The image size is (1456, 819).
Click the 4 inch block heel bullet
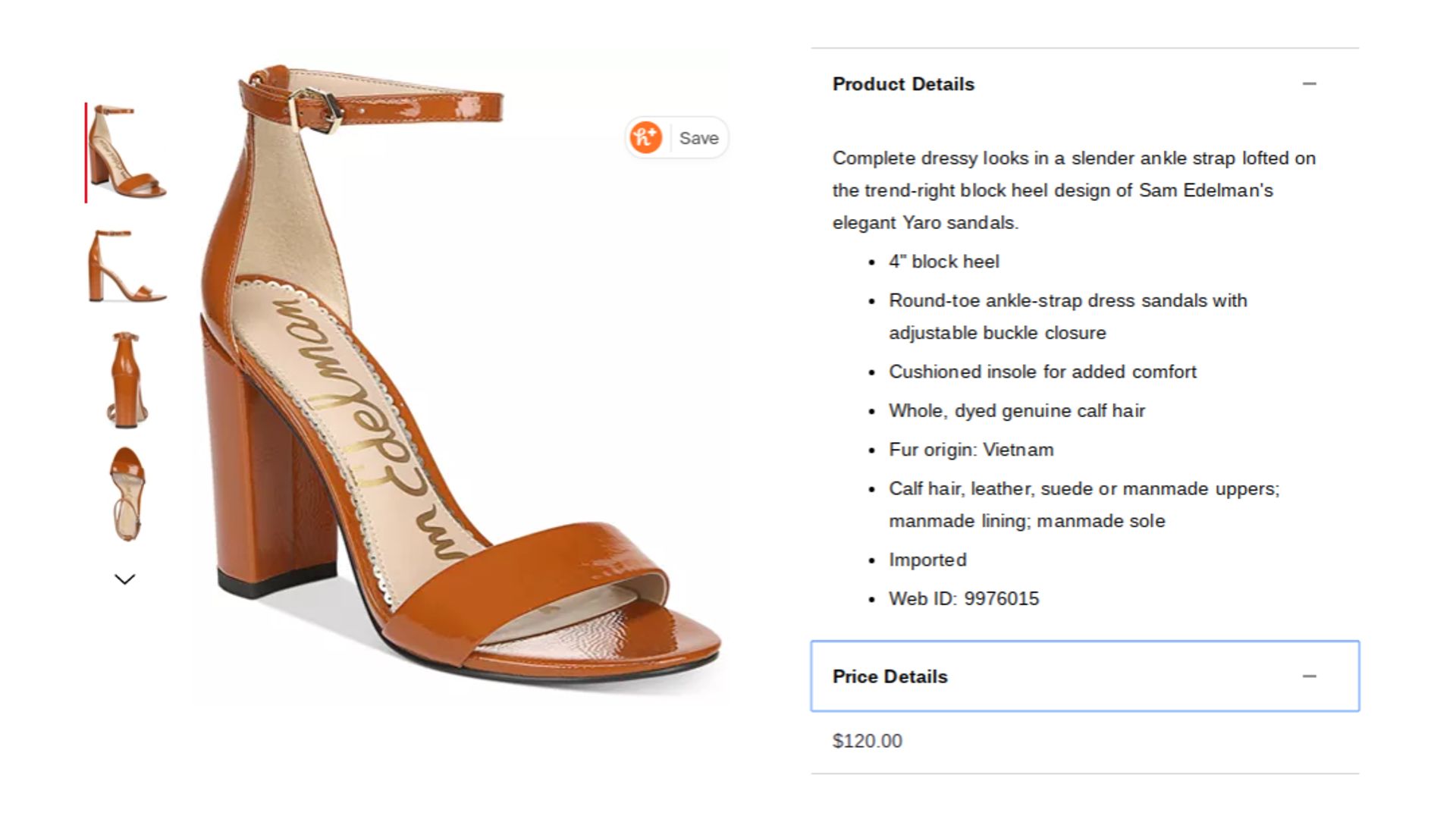[944, 261]
